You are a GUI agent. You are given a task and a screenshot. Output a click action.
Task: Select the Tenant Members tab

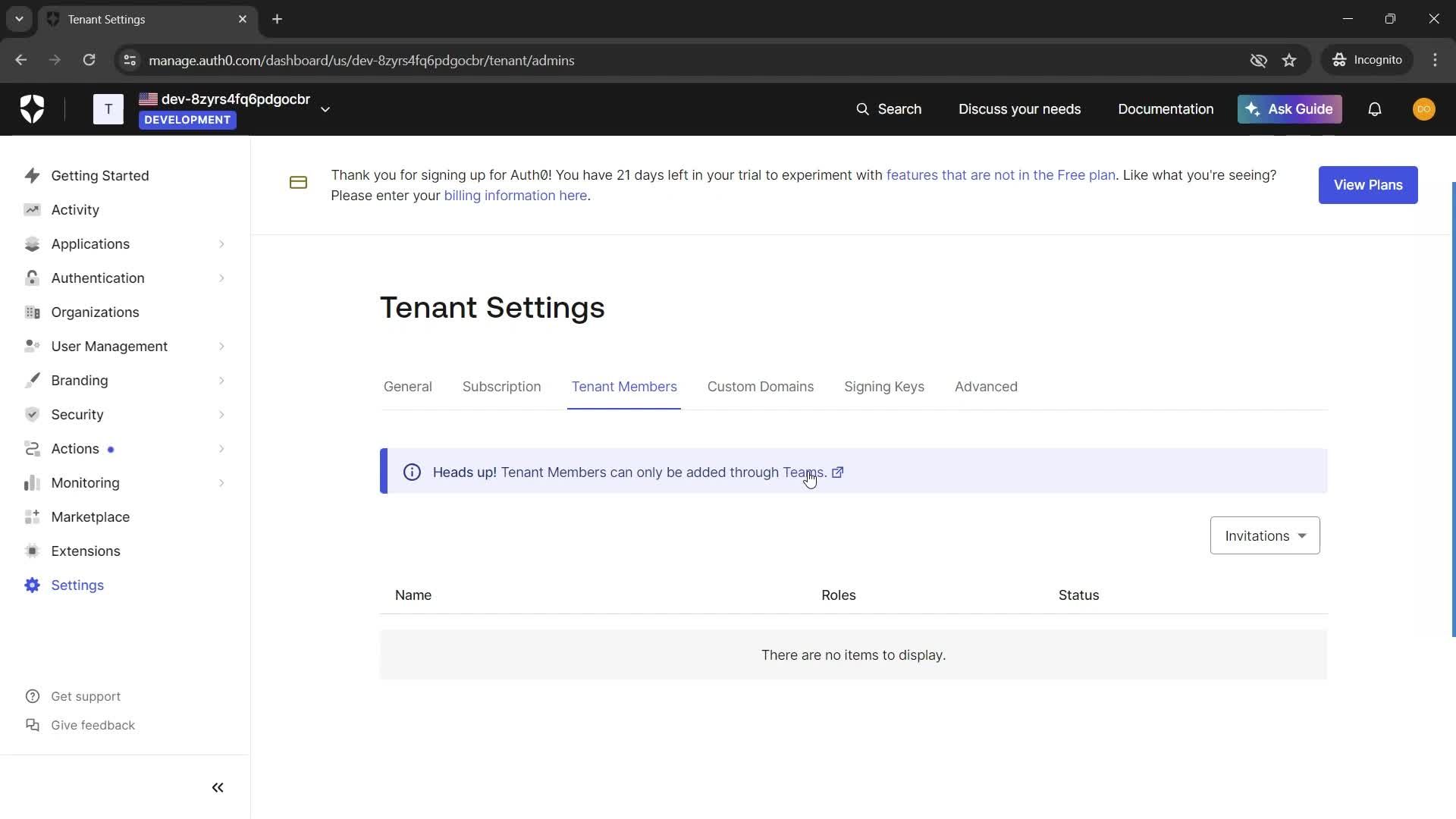point(624,387)
